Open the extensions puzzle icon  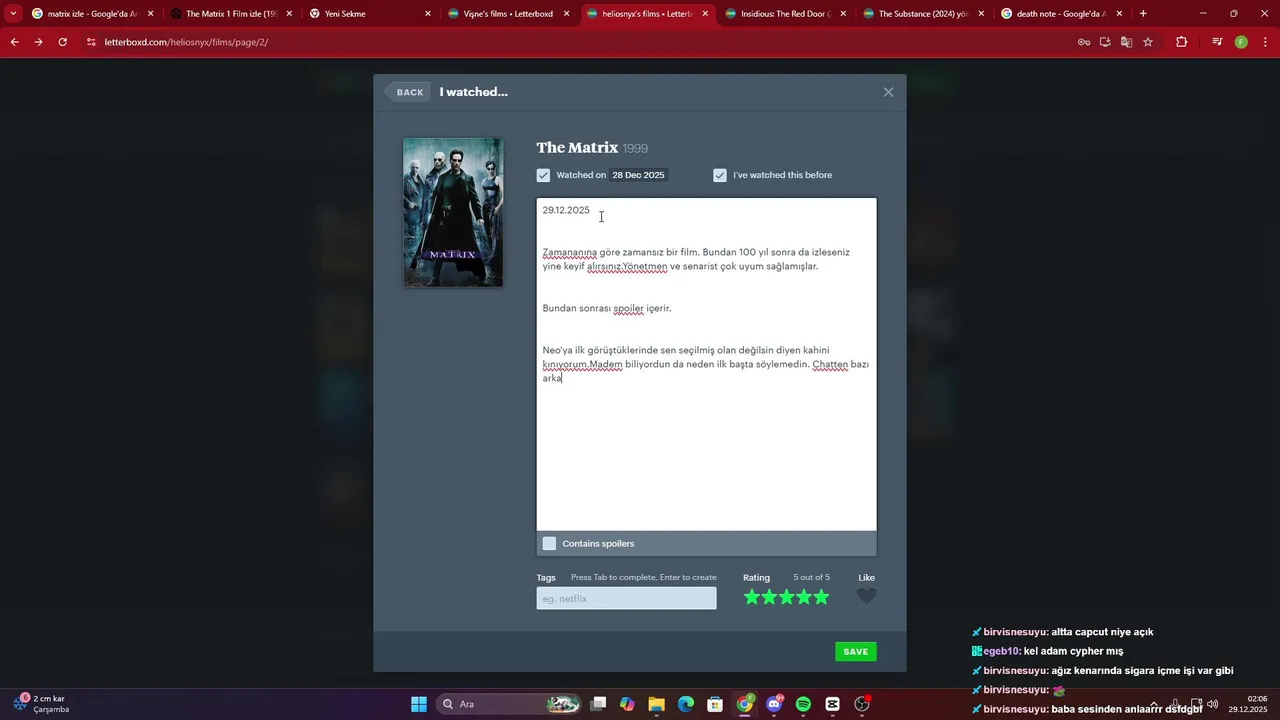(x=1182, y=42)
